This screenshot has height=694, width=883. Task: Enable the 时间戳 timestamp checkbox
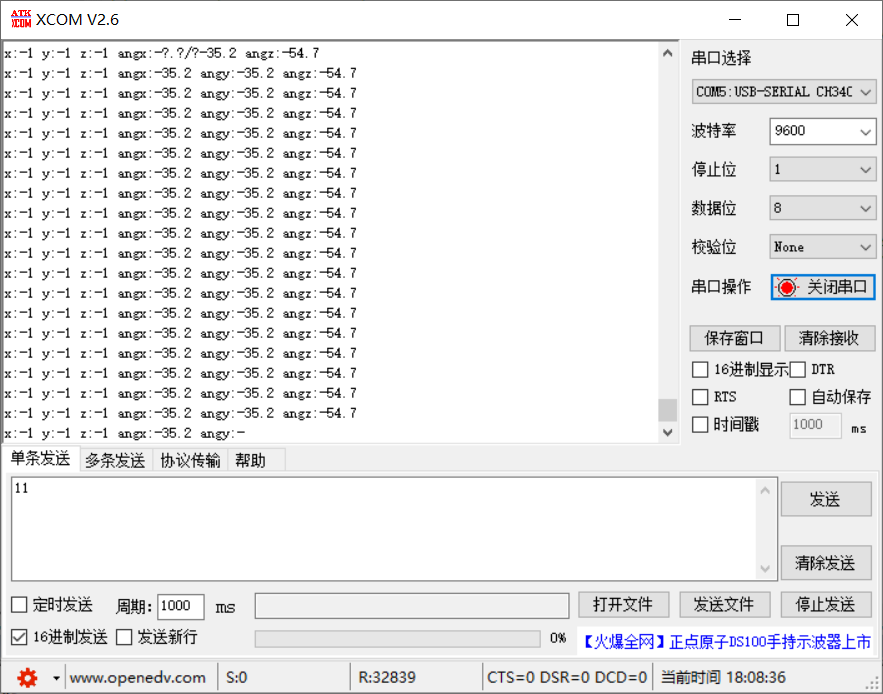click(x=700, y=424)
